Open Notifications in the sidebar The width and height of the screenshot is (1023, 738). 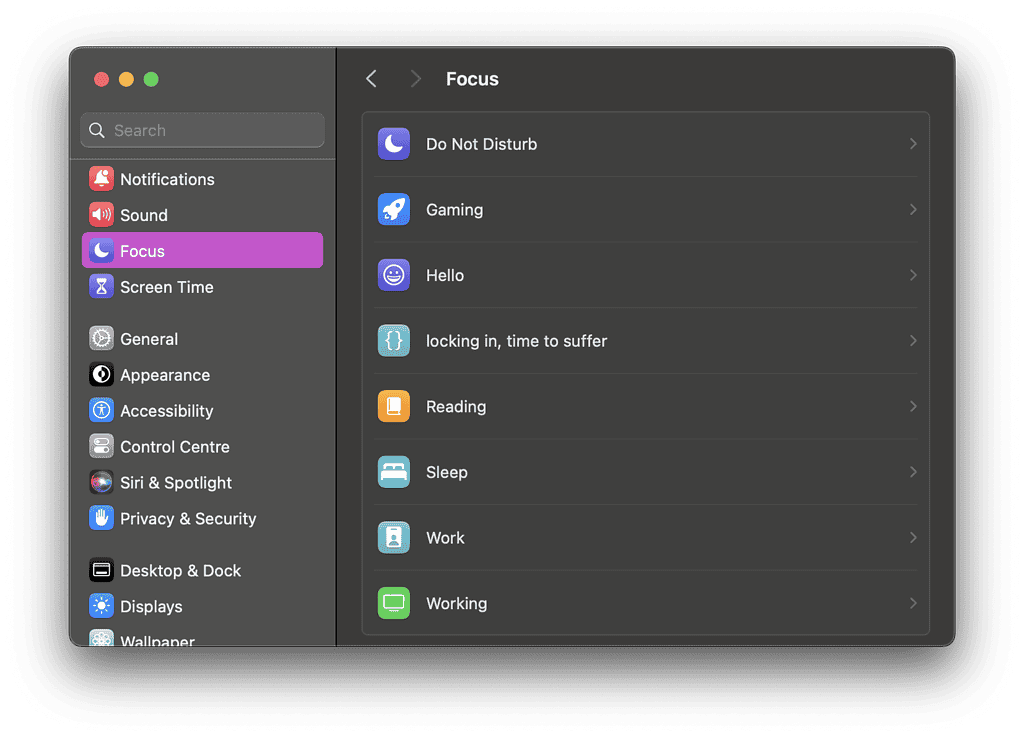(x=167, y=179)
